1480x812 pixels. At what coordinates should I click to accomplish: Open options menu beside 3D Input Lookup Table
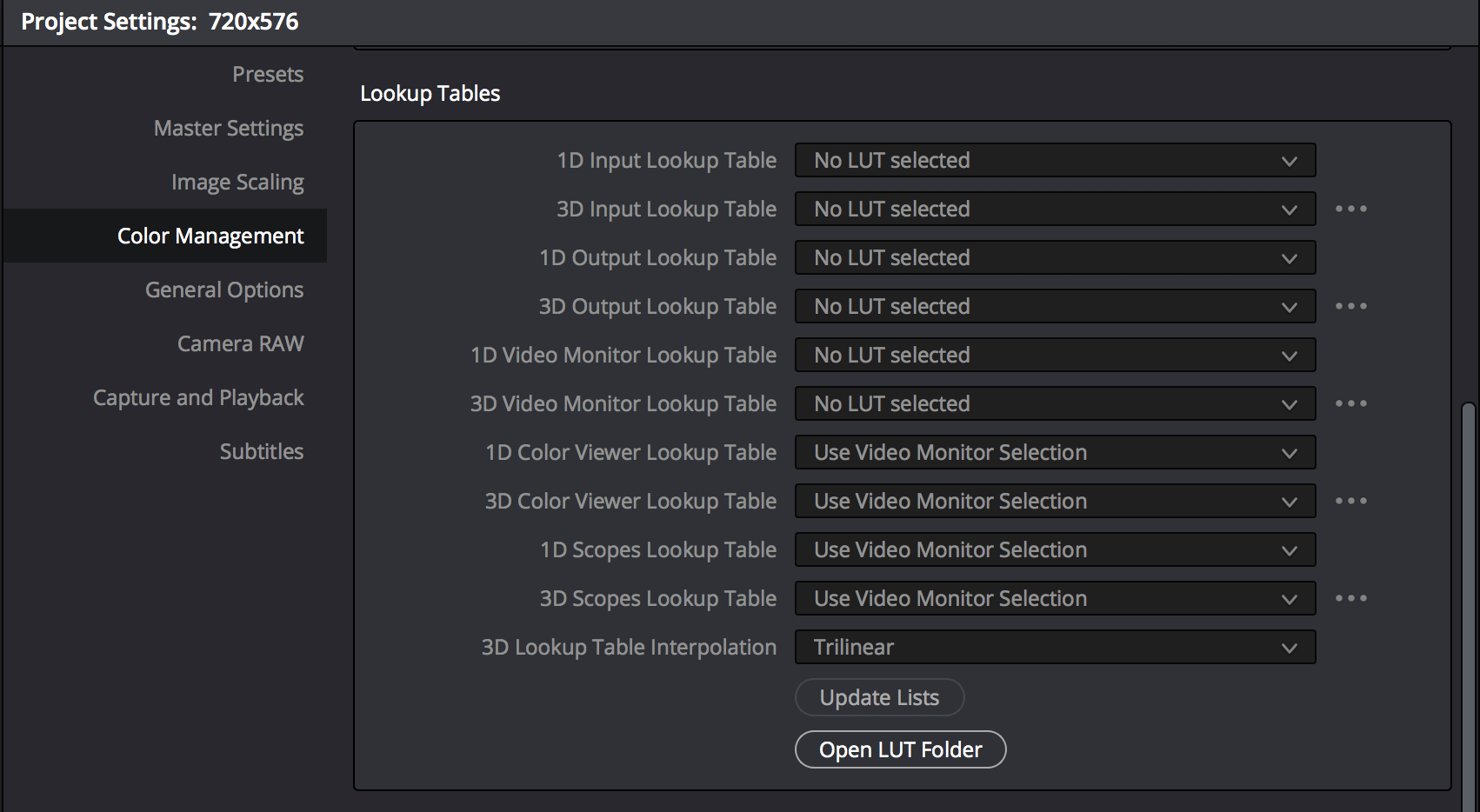(1350, 209)
